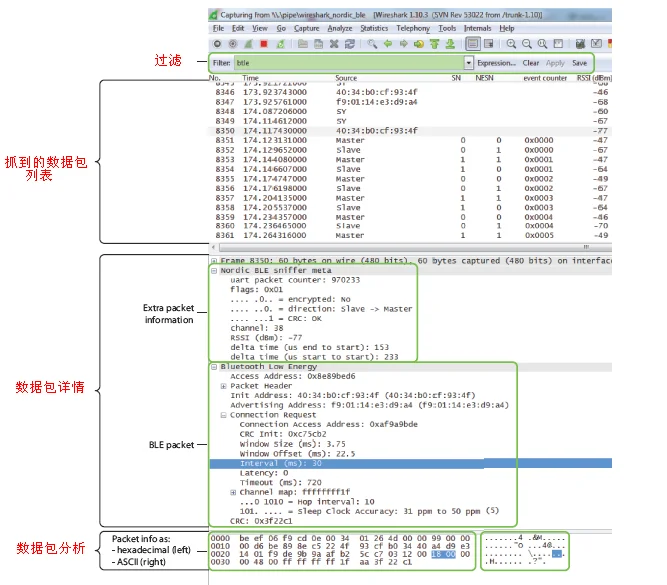Sort by the Source column header
Viewport: 667px width, 585px height.
346,78
